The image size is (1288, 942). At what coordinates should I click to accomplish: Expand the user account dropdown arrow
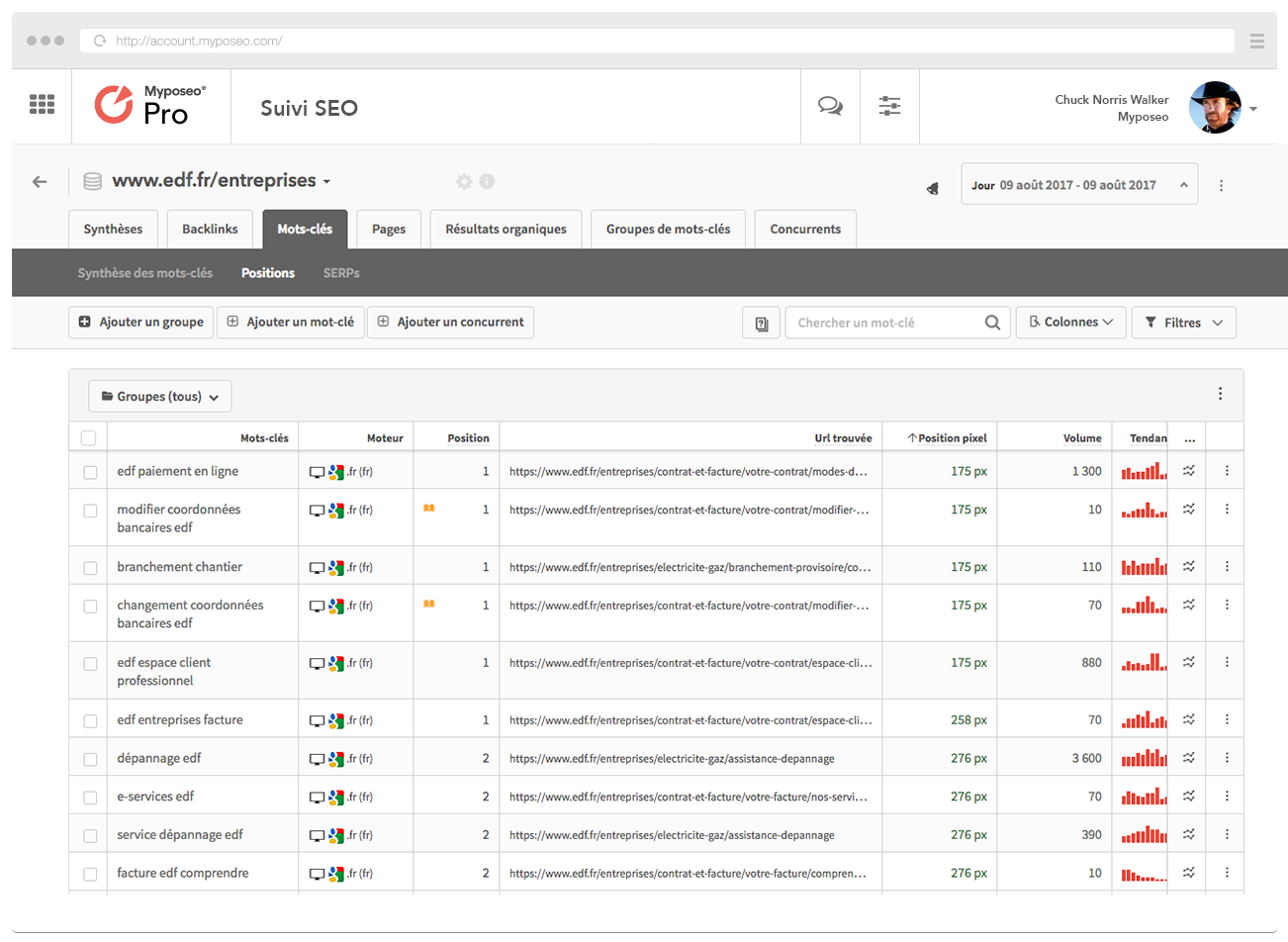[x=1253, y=109]
